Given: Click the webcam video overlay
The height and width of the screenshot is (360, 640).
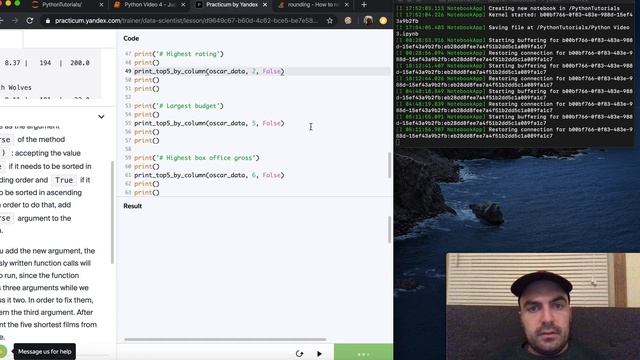Looking at the screenshot, I should point(543,307).
